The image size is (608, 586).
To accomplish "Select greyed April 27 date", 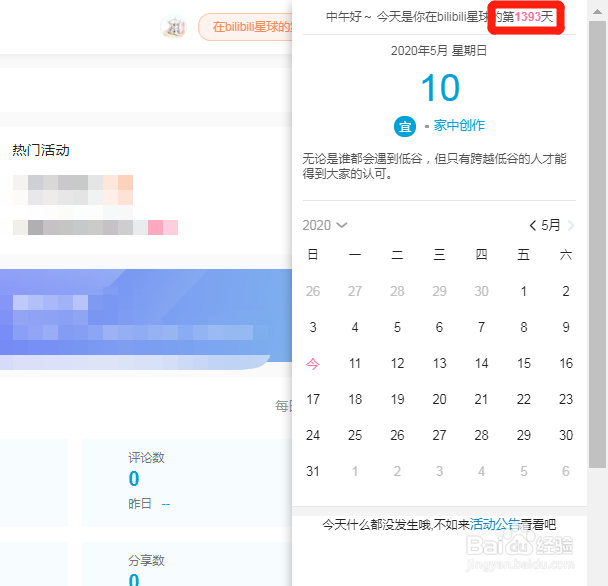I will click(355, 291).
